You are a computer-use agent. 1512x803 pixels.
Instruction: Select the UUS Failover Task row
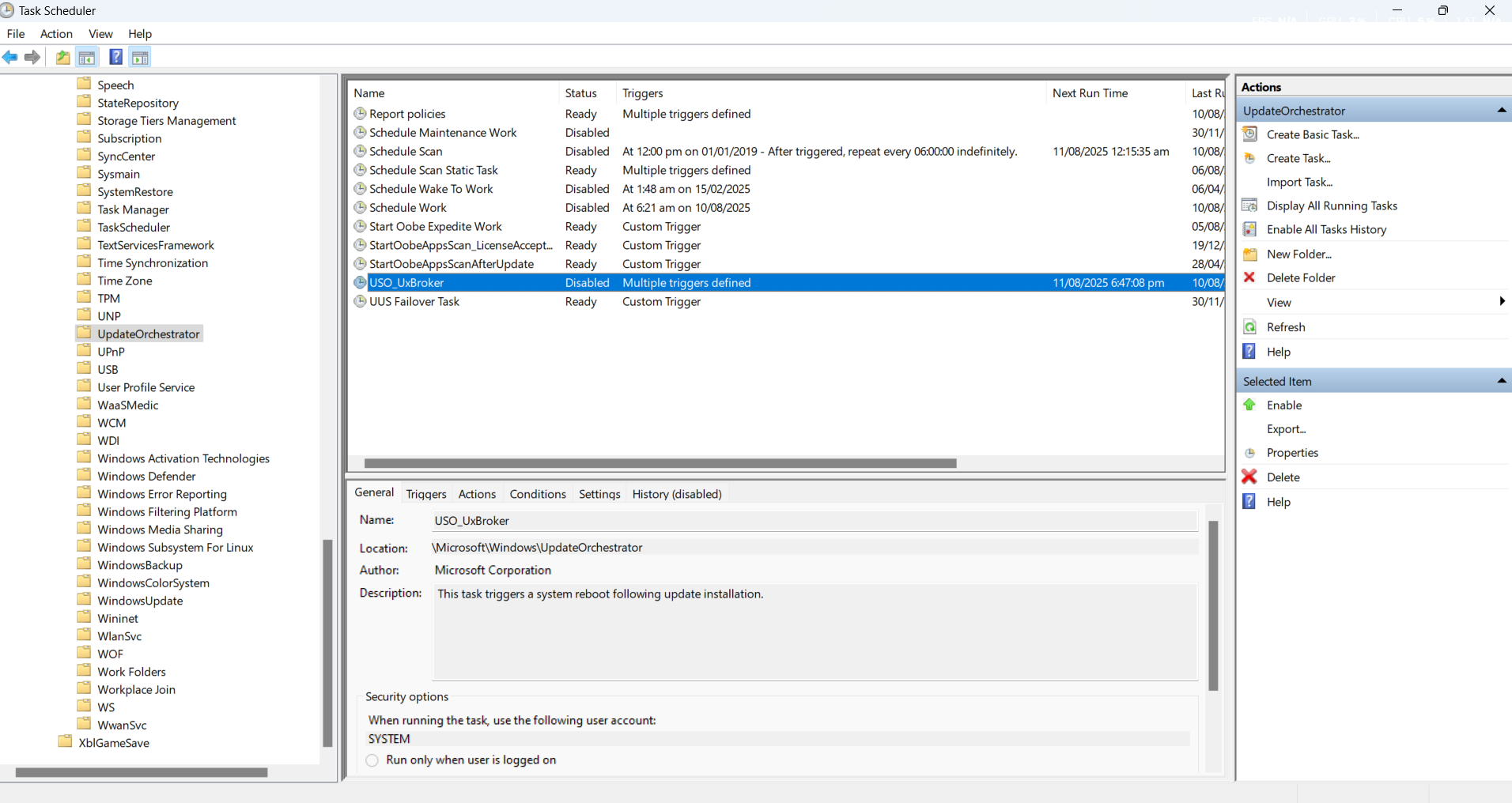click(x=417, y=301)
